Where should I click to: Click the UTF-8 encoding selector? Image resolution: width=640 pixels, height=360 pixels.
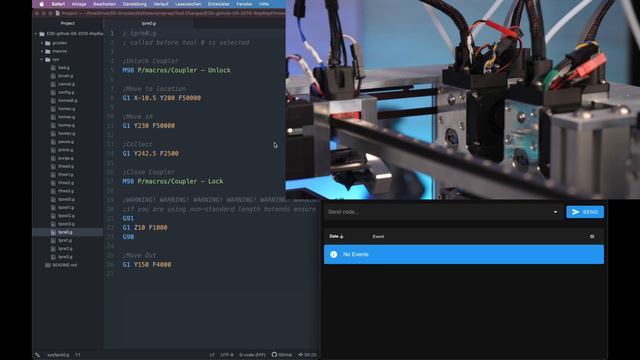(227, 355)
